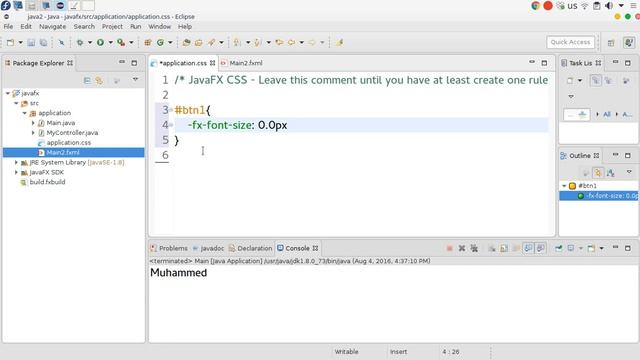This screenshot has height=360, width=640.
Task: Collapse the application package node
Action: tap(24, 113)
